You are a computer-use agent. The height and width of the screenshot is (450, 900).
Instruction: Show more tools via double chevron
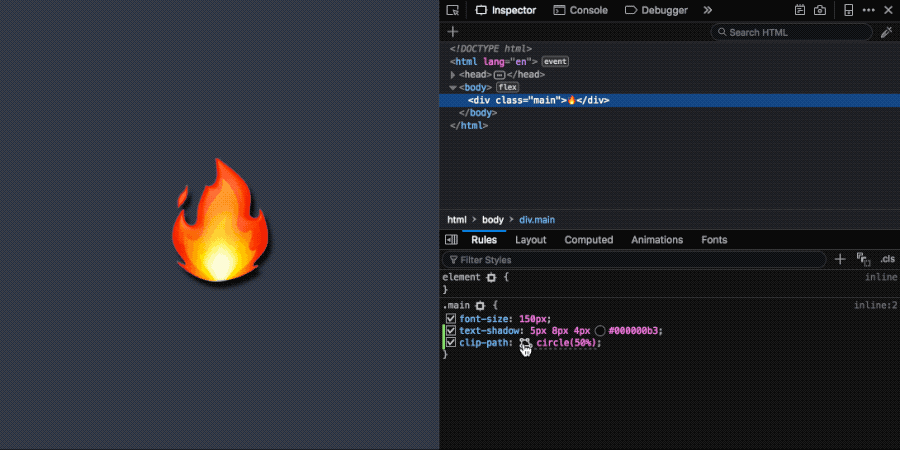(x=708, y=10)
